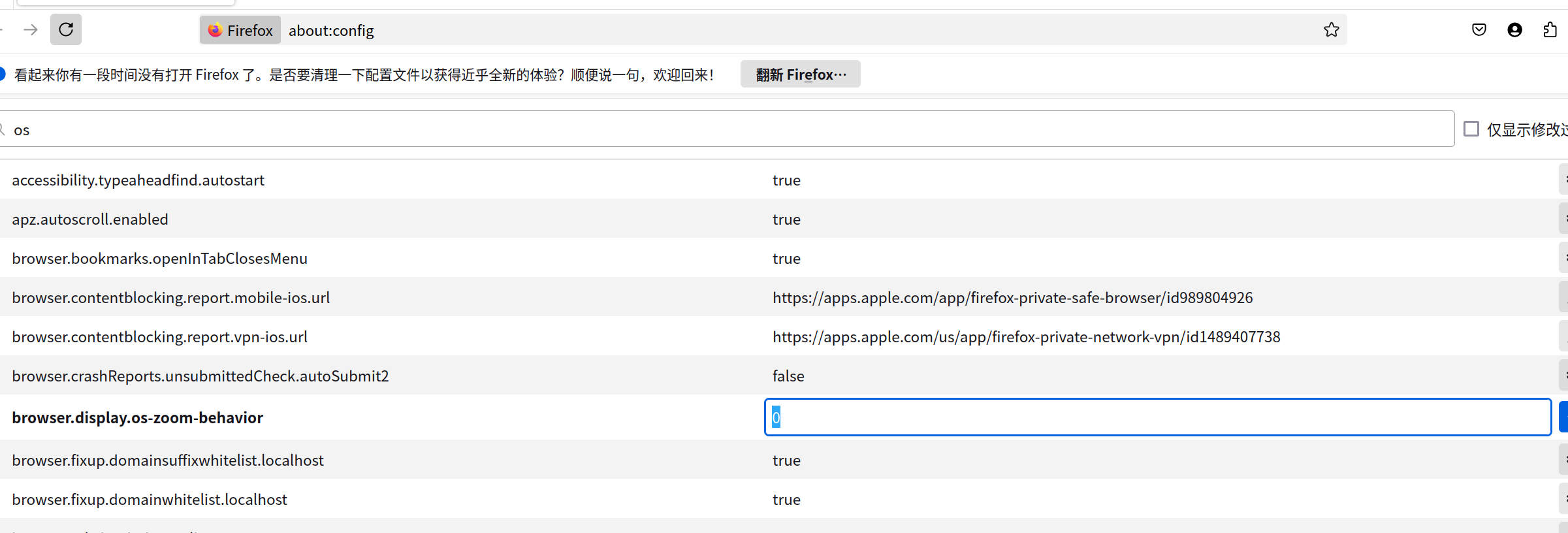
Task: Toggle accessibility.typeaheadfind.autostart preference
Action: (1563, 180)
